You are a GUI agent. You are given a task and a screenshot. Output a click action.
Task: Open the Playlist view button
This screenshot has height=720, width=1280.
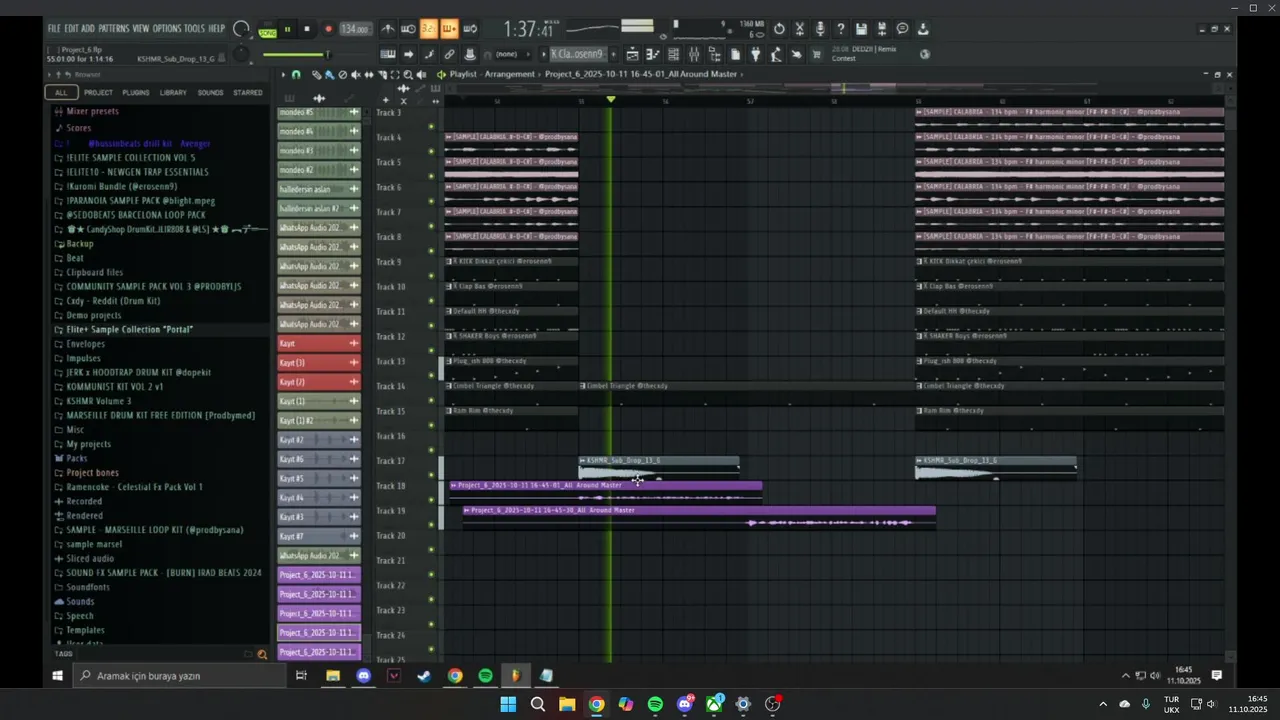(x=632, y=54)
